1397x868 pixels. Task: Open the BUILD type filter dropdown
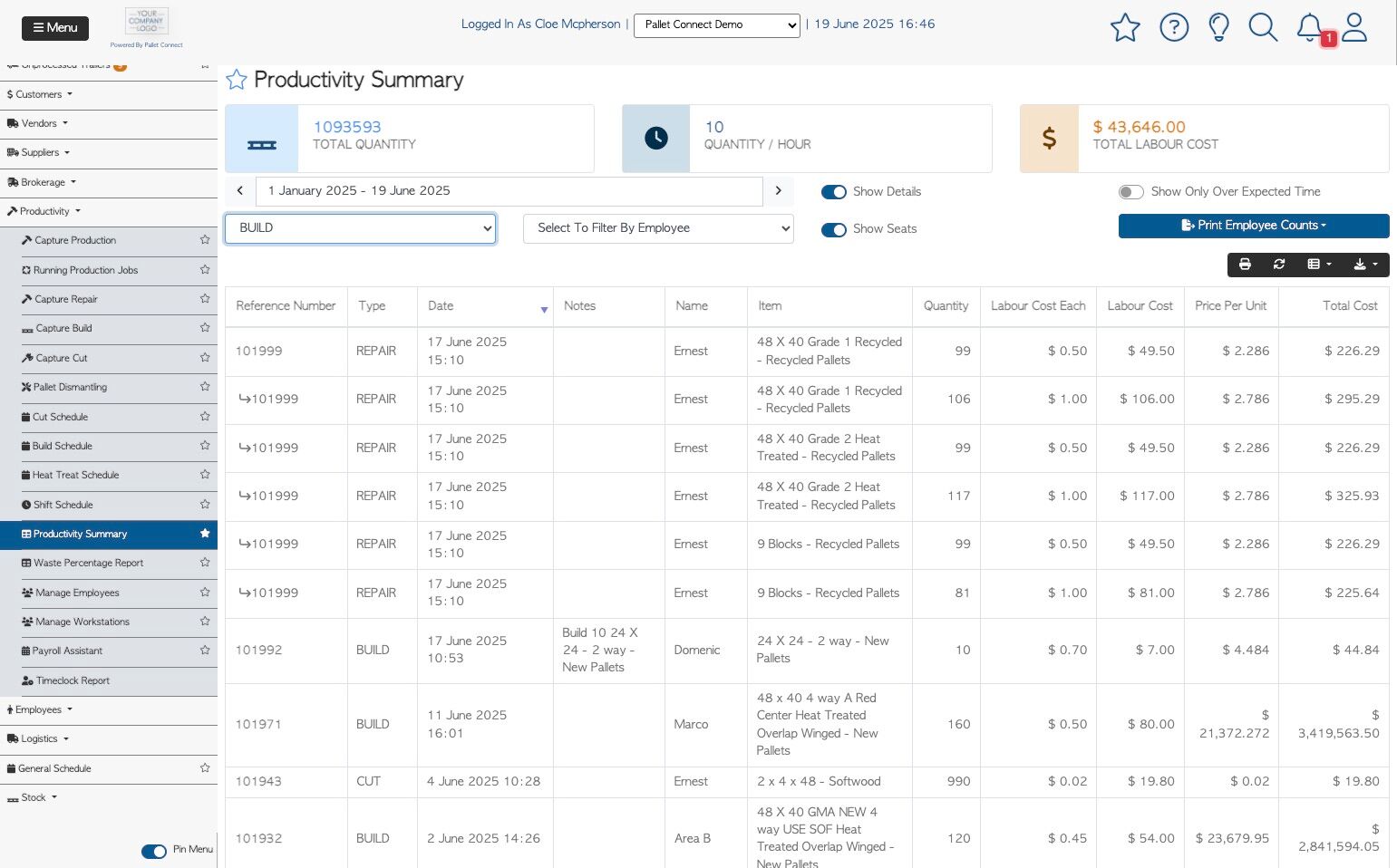[360, 228]
